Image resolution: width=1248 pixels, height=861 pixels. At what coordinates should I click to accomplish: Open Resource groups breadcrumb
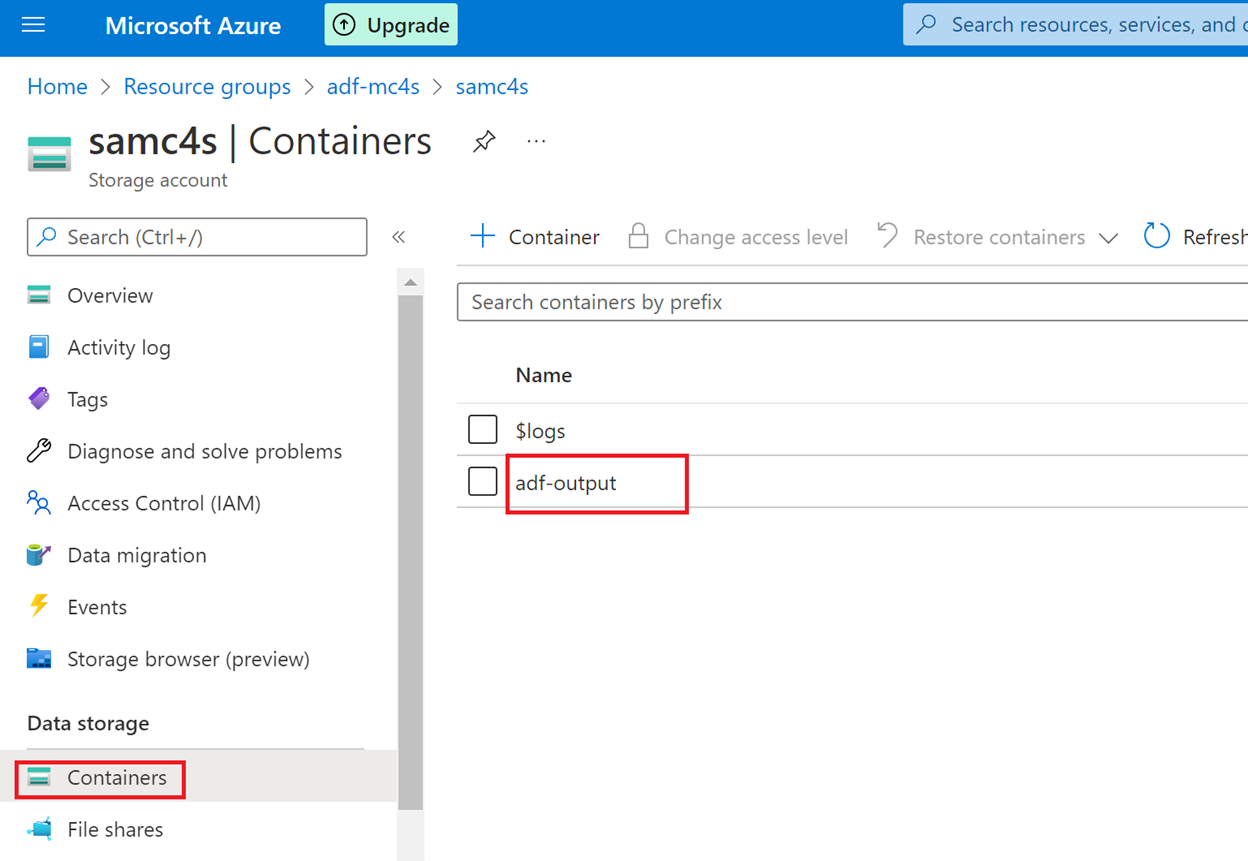tap(207, 87)
